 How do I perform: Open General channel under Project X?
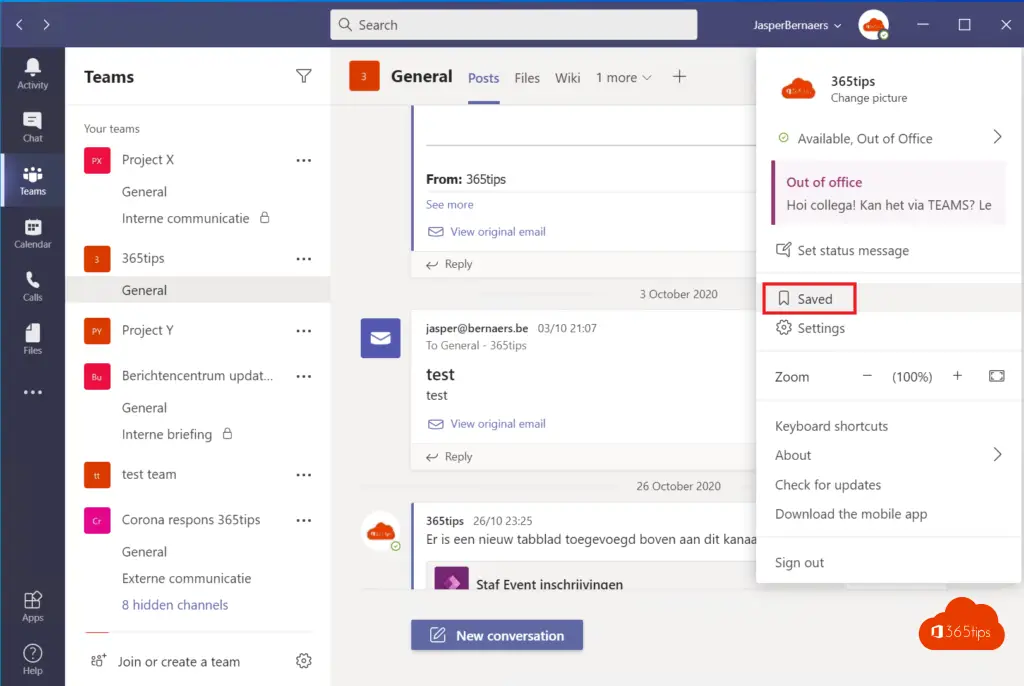(144, 191)
